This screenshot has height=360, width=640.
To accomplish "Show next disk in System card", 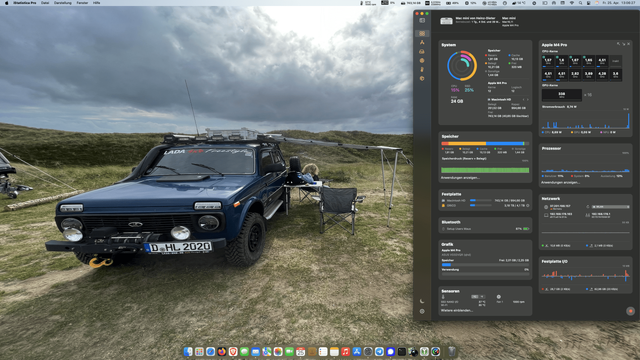I will (x=527, y=100).
